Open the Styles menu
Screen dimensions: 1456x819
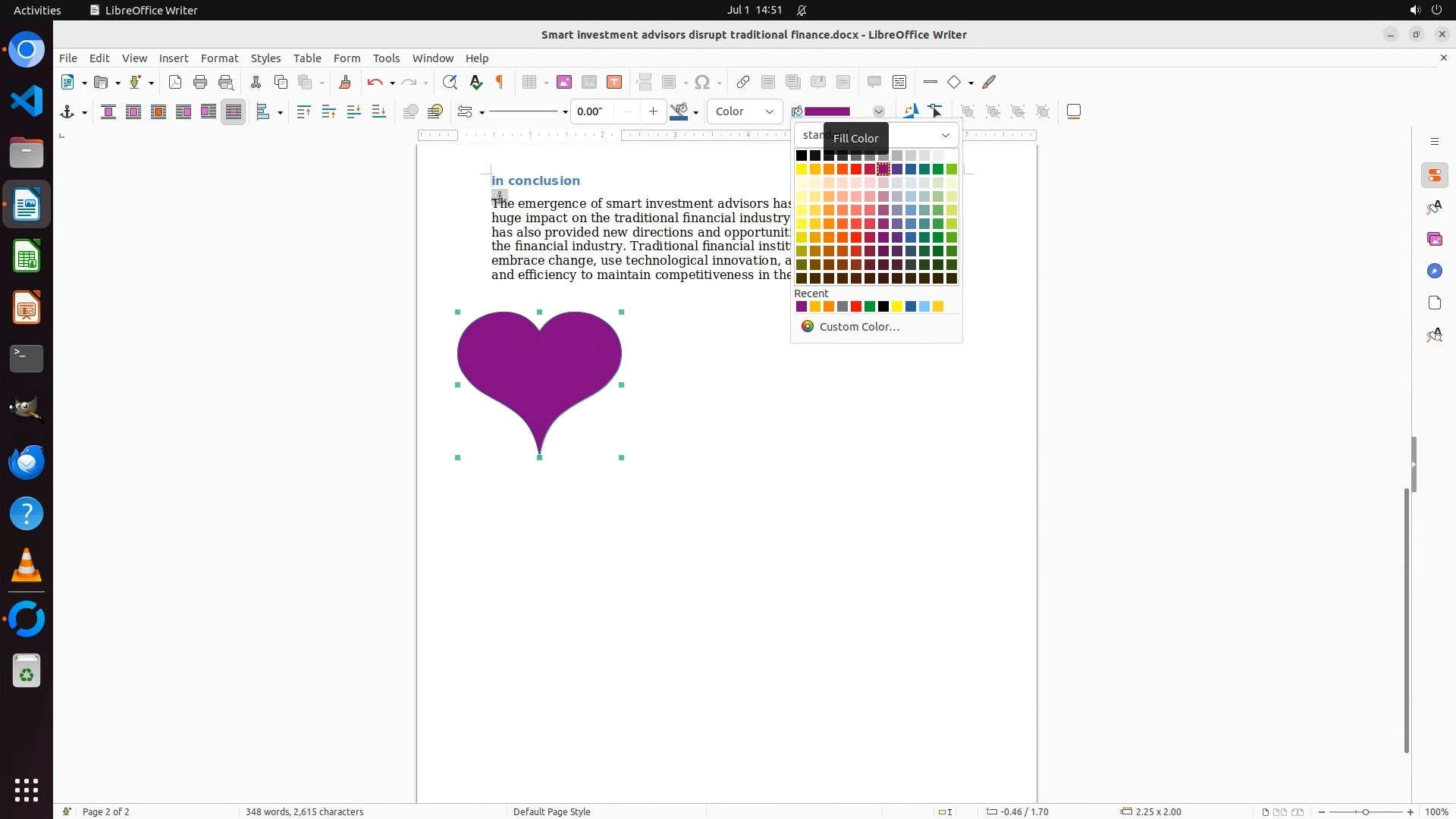(265, 58)
